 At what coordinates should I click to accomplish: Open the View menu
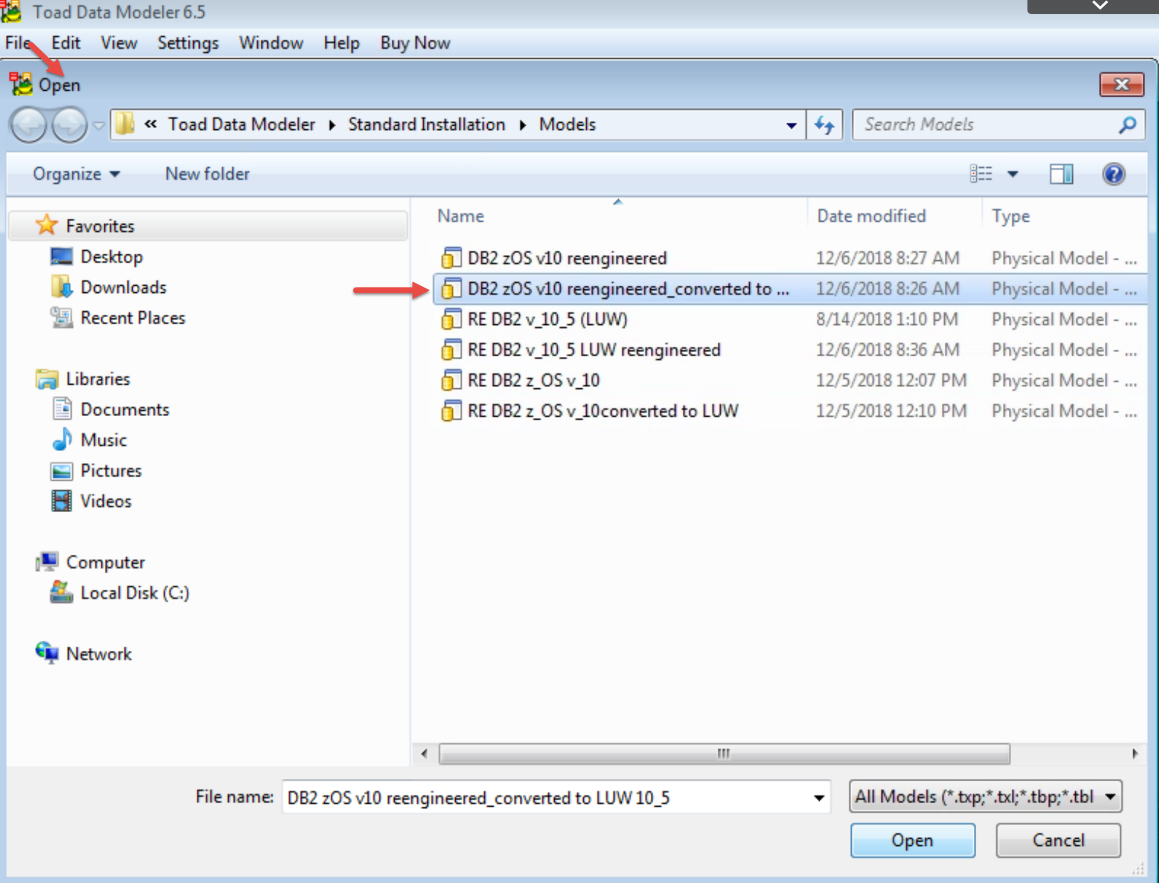click(119, 43)
